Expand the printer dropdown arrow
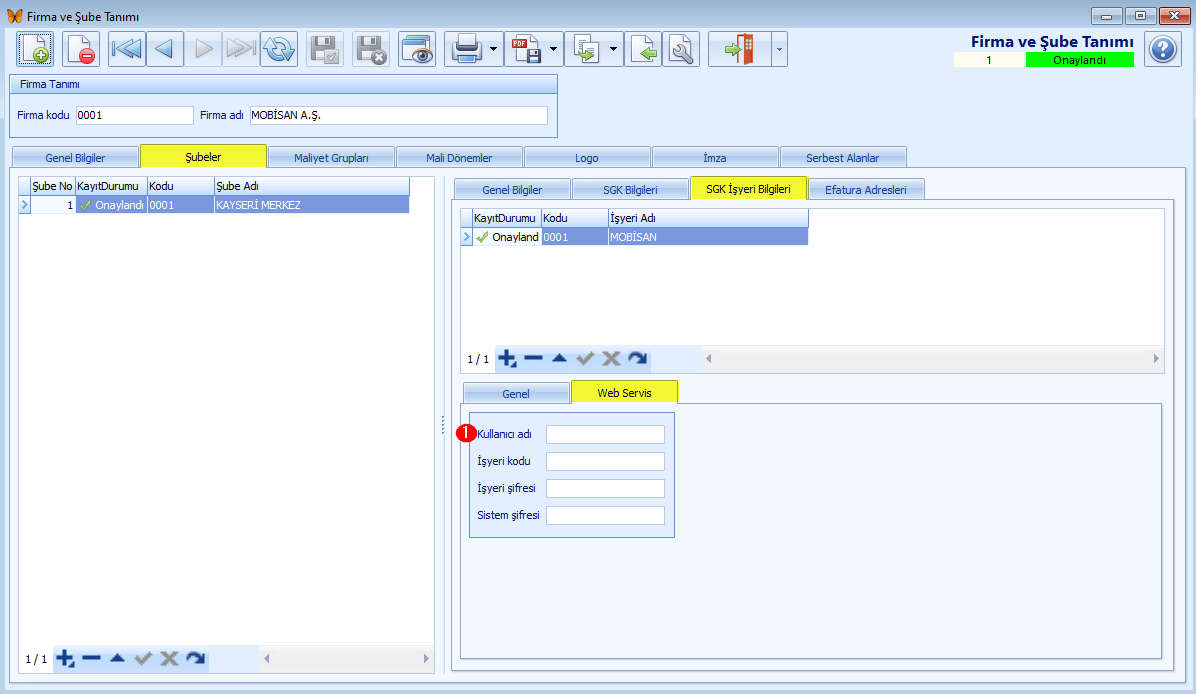 [x=494, y=49]
